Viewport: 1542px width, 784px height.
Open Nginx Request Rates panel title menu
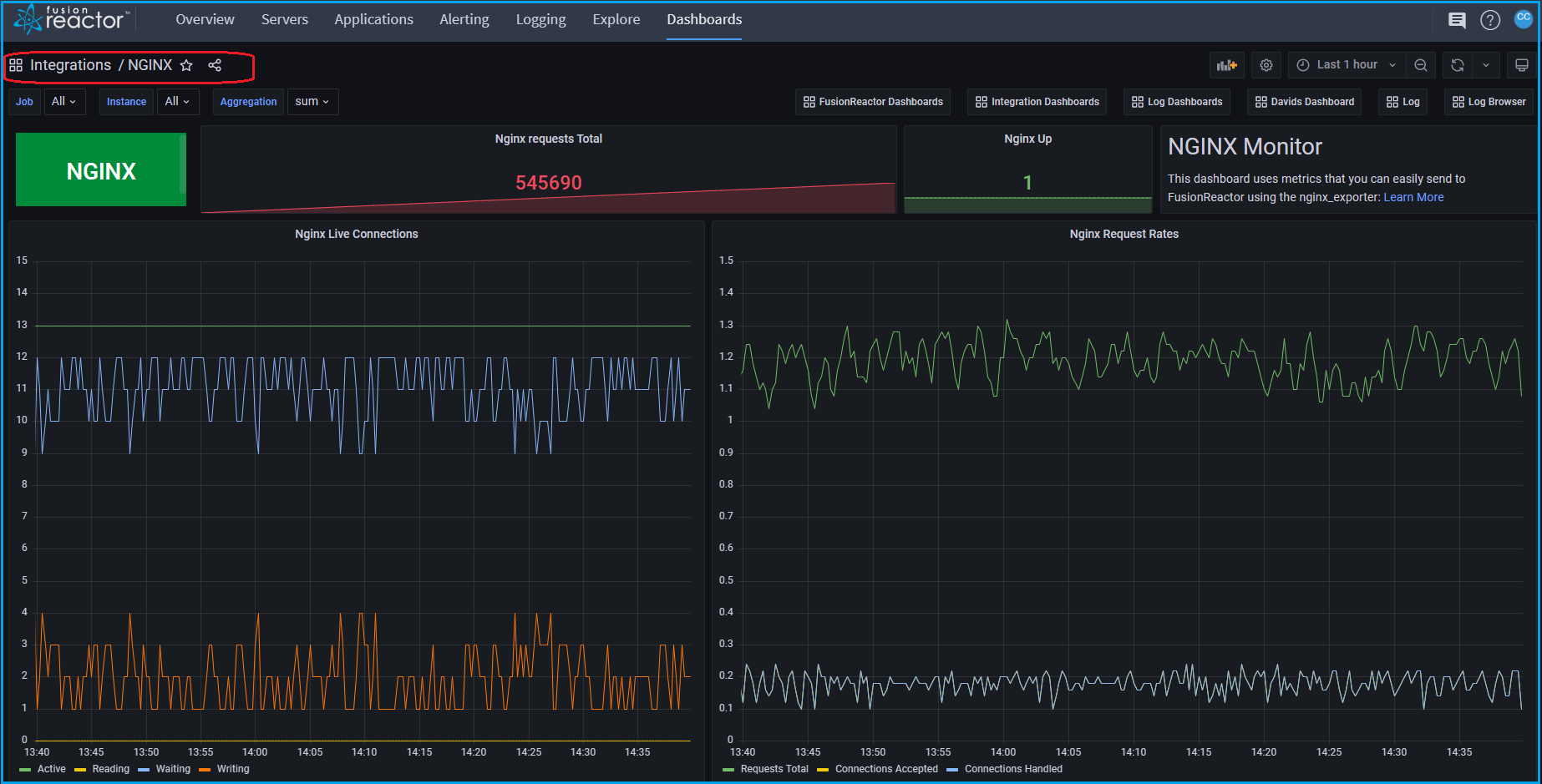pos(1124,234)
